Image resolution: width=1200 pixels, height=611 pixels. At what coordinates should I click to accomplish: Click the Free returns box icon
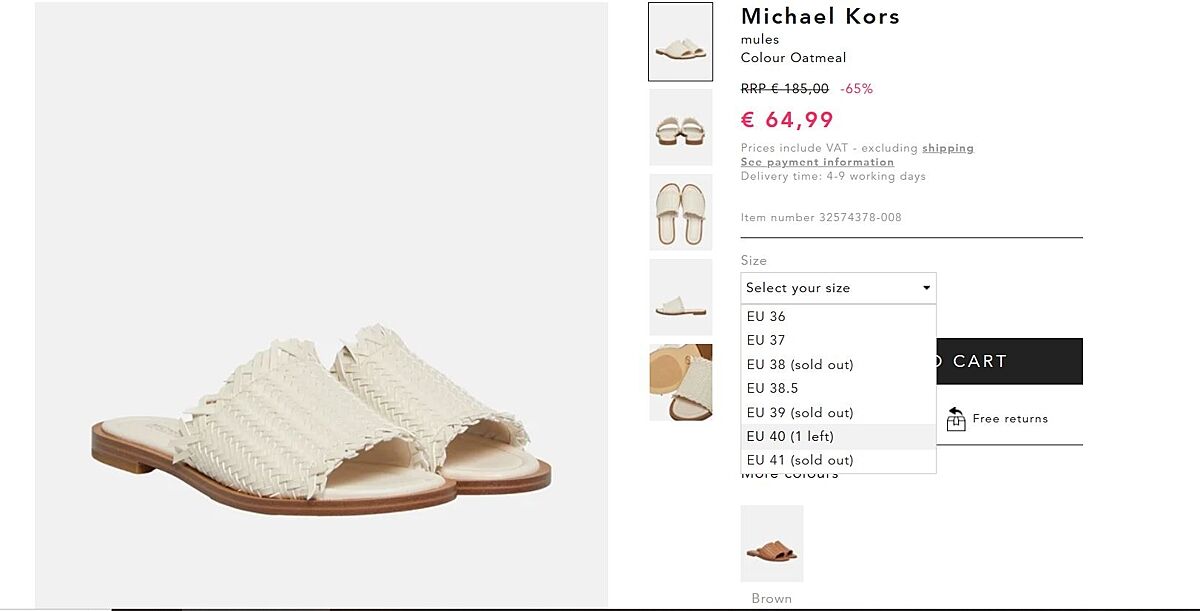tap(956, 419)
